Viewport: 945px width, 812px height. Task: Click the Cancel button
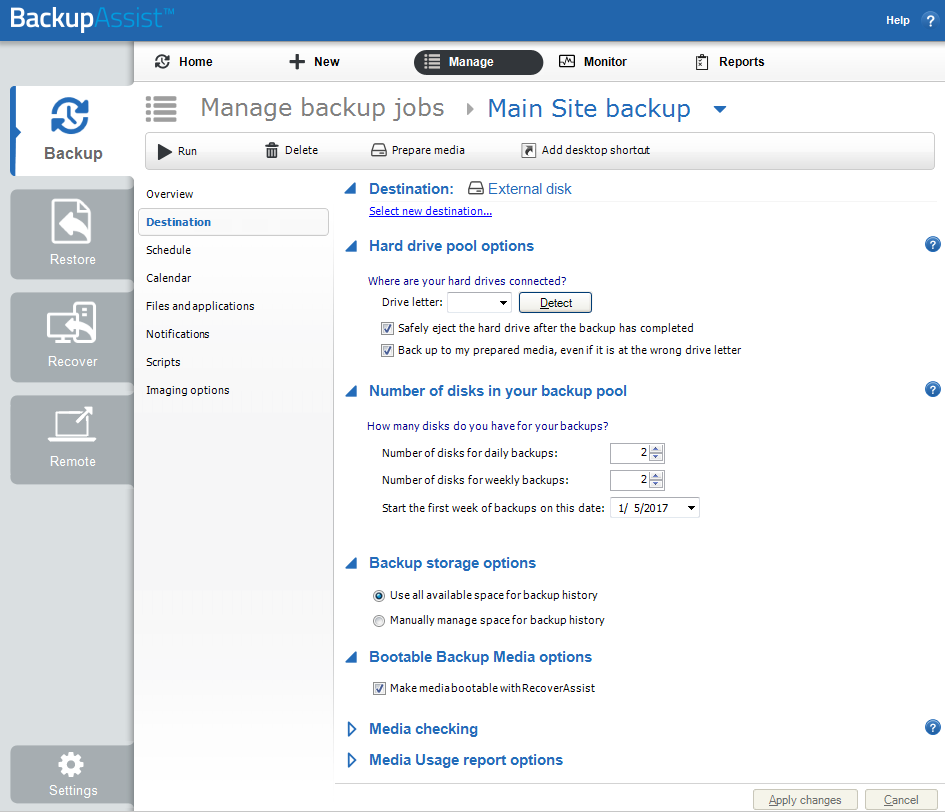(x=901, y=800)
